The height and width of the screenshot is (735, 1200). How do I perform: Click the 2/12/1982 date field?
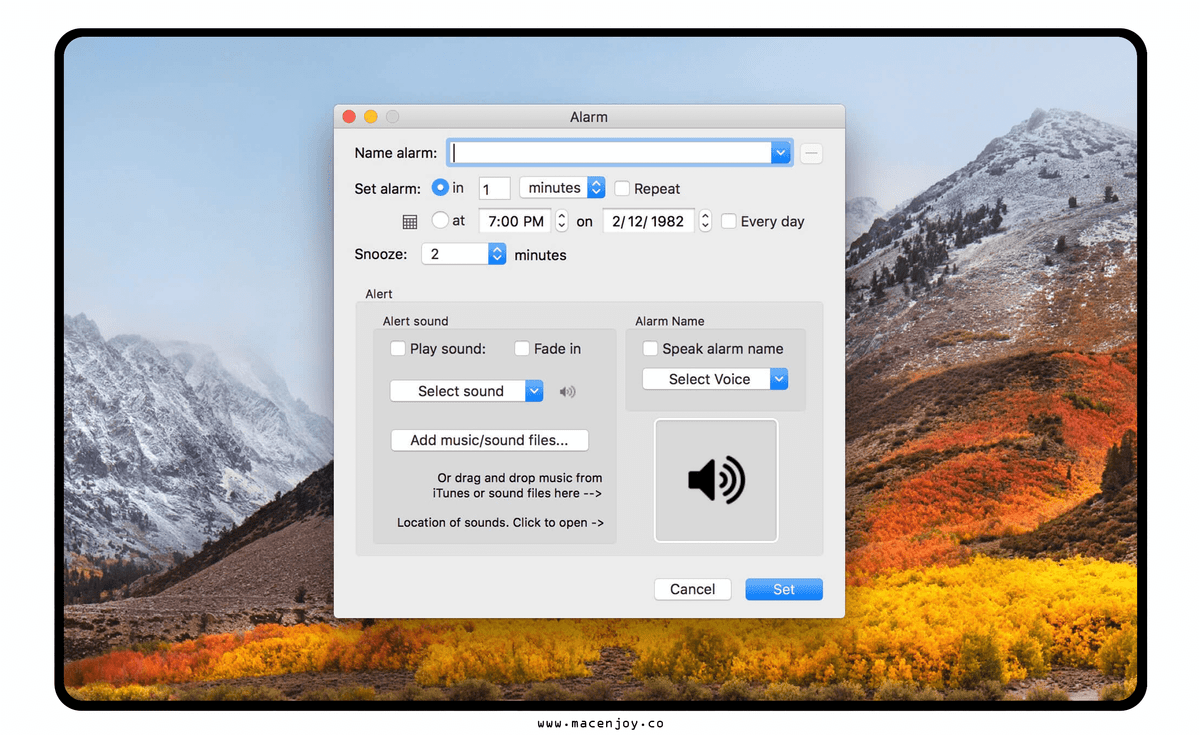point(649,221)
